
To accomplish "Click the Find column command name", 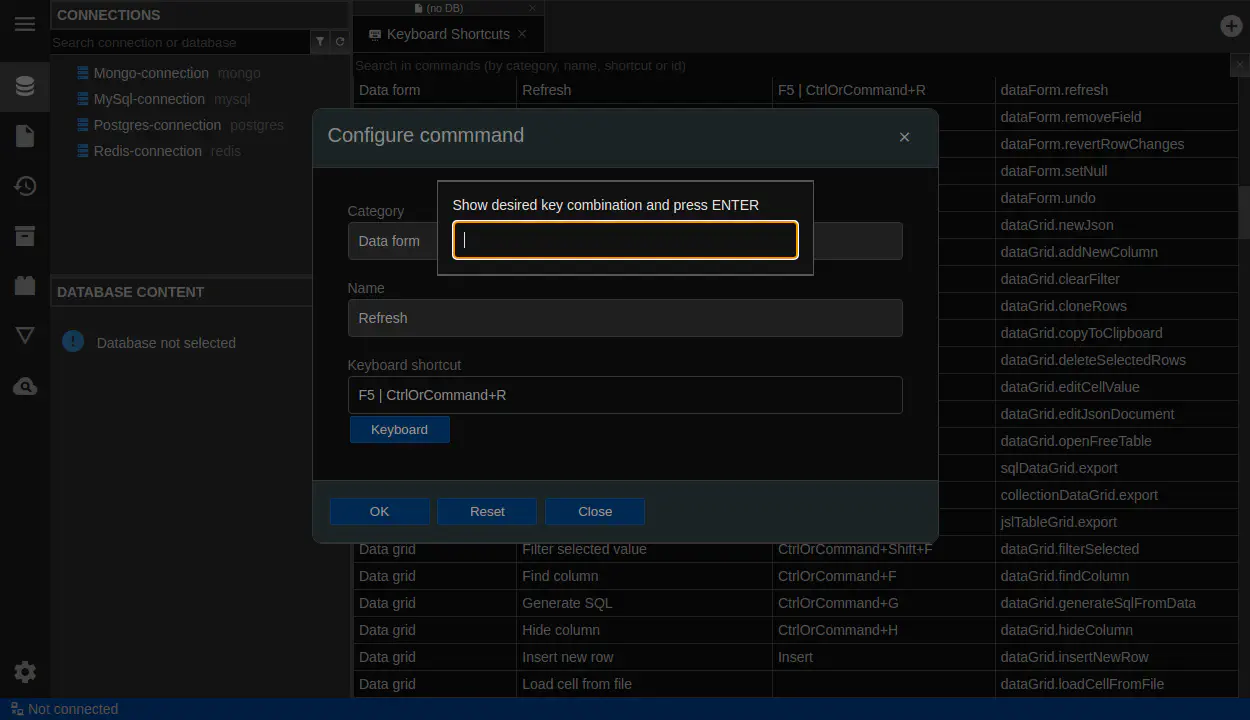I will (x=560, y=576).
